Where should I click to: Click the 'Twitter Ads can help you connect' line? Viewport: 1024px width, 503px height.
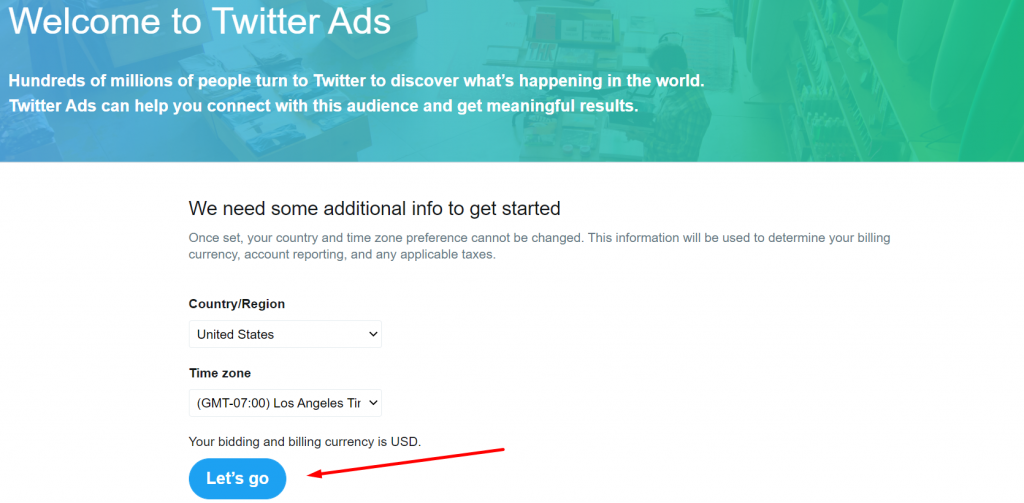323,106
